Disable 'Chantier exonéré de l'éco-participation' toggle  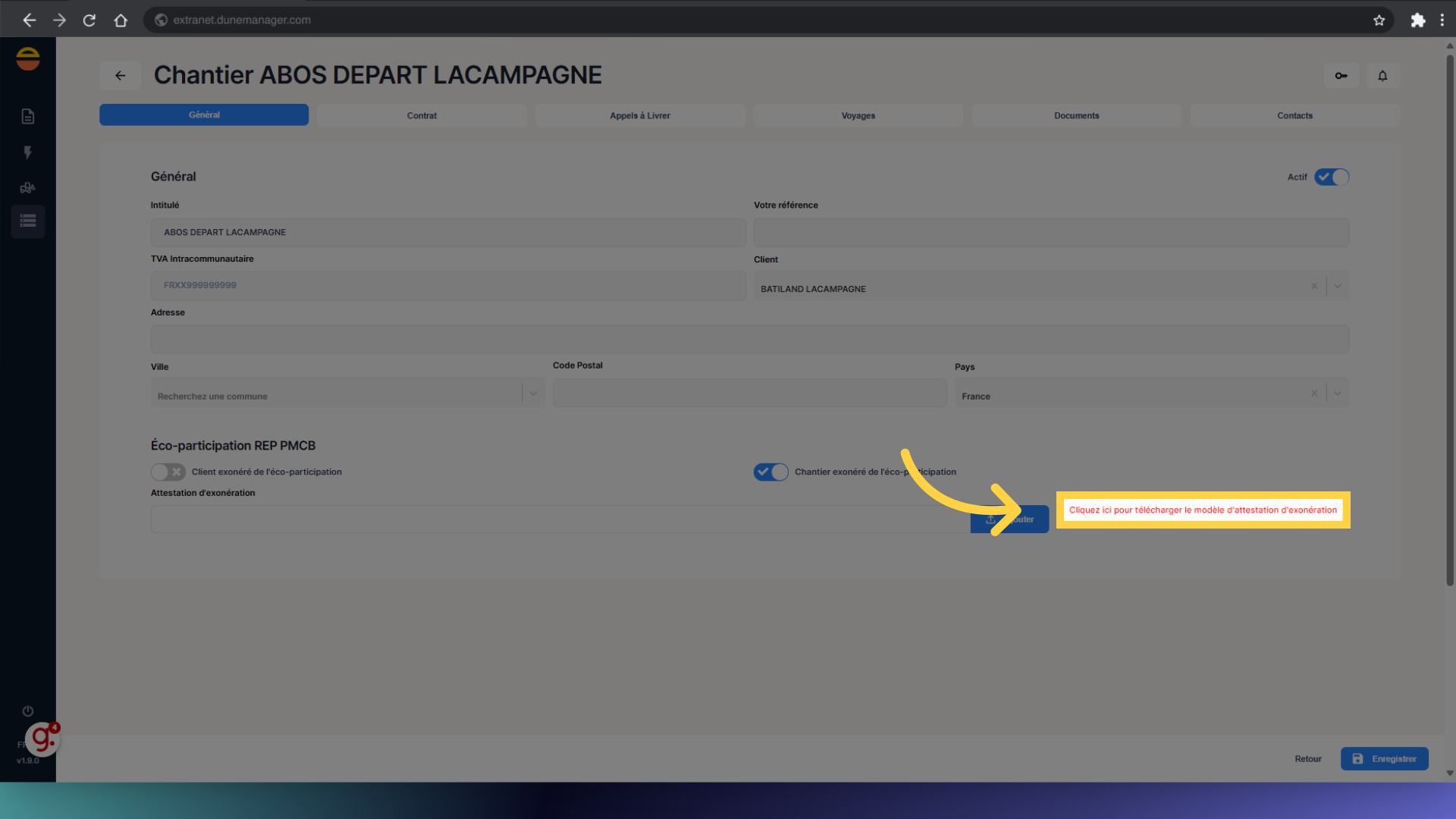coord(770,472)
